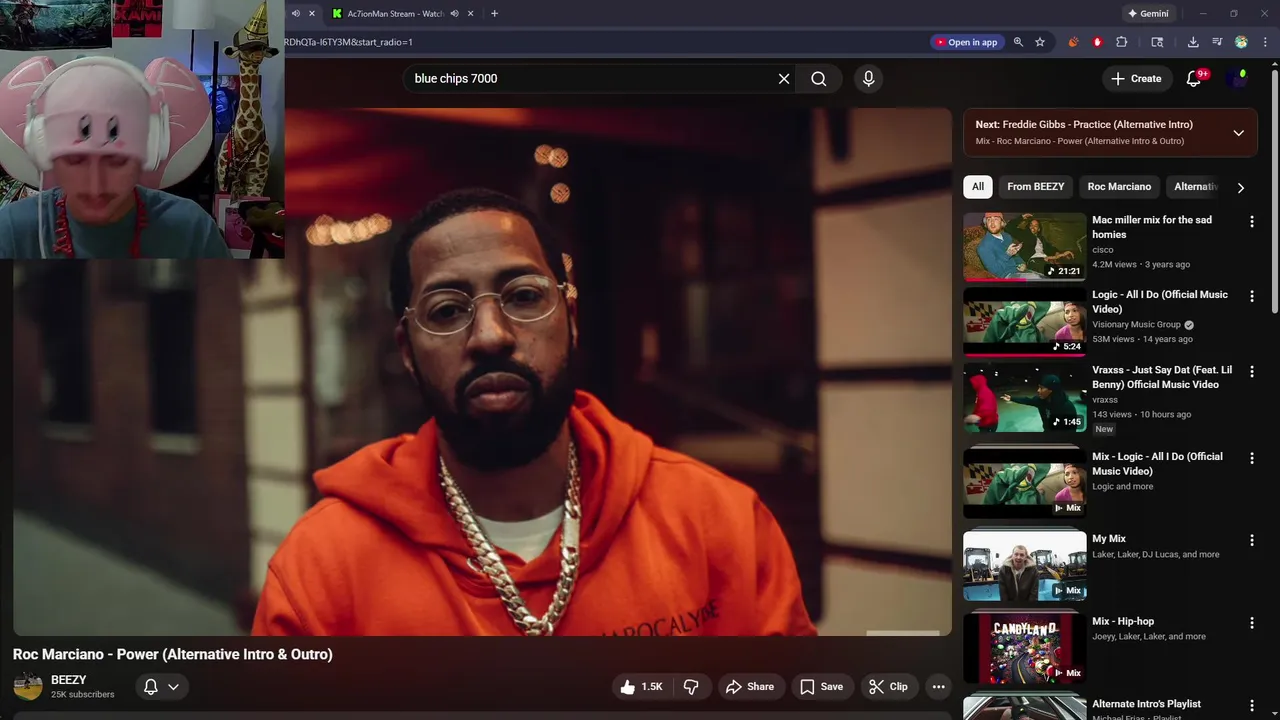Toggle the BEEZY notification bell
This screenshot has height=720, width=1280.
151,687
